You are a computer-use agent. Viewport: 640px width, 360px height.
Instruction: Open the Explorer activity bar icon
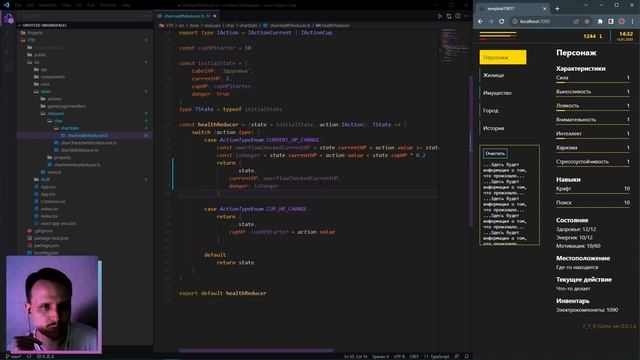8,19
